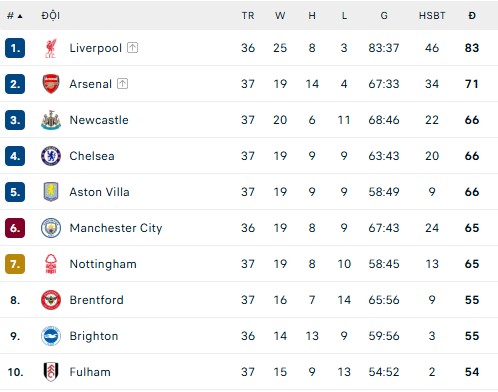This screenshot has width=498, height=392.
Task: Select the Brentford club badge
Action: tap(51, 300)
